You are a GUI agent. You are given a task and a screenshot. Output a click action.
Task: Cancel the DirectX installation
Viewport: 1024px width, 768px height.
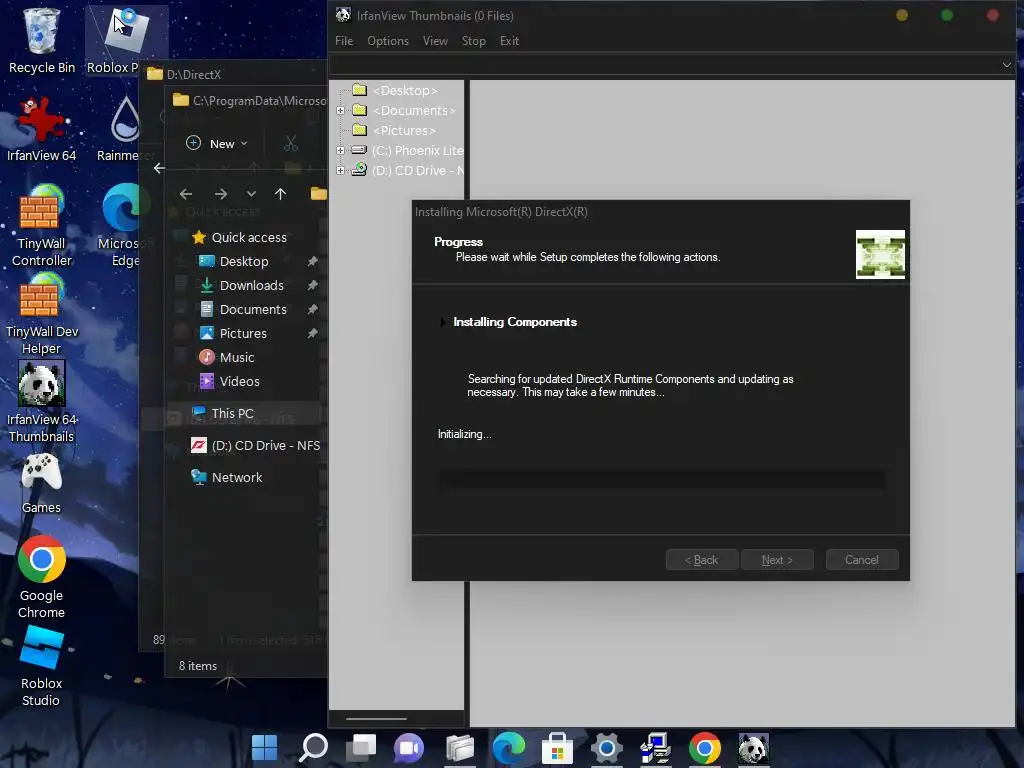pos(862,560)
